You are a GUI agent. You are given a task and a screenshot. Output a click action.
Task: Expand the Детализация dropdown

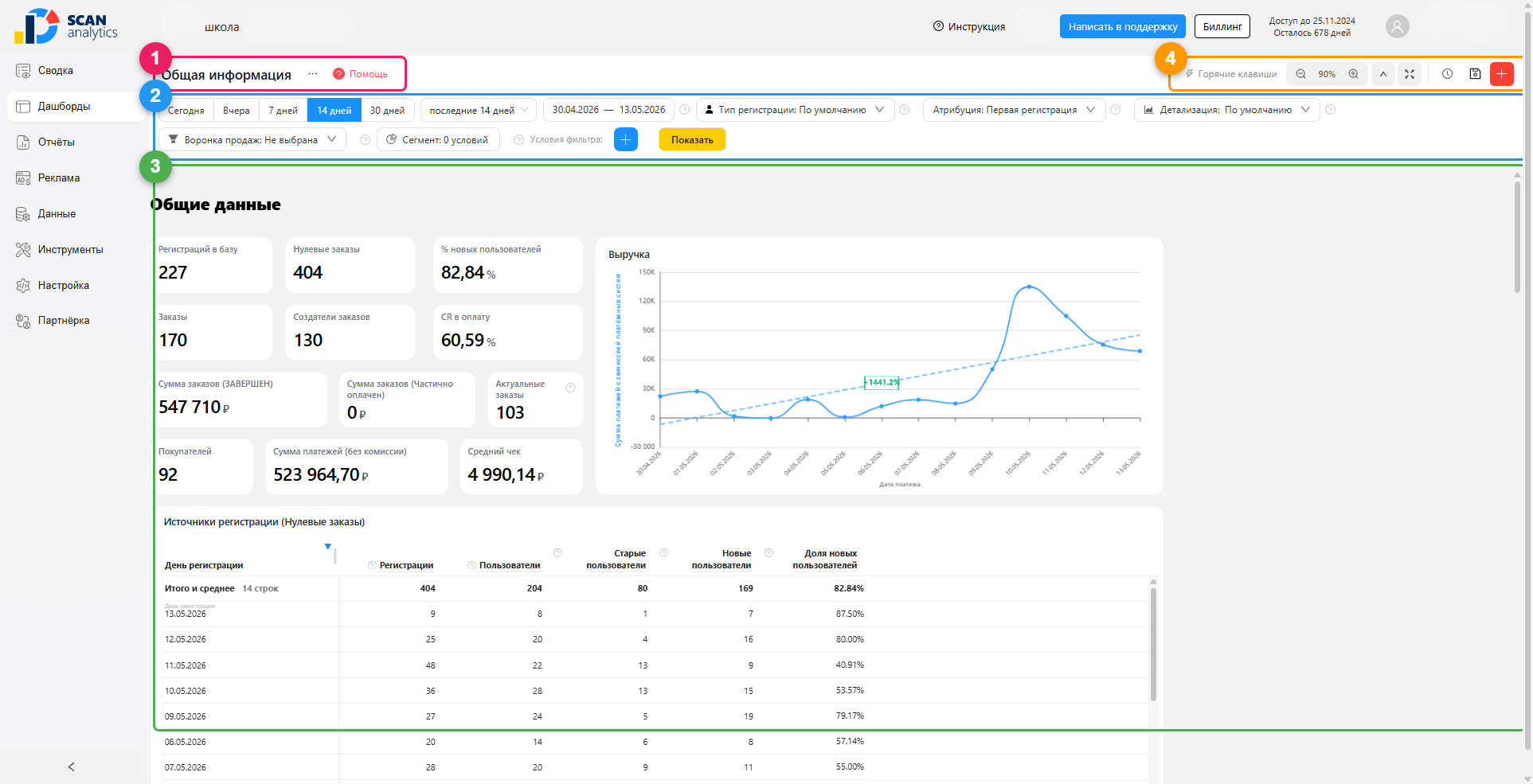click(x=1227, y=110)
